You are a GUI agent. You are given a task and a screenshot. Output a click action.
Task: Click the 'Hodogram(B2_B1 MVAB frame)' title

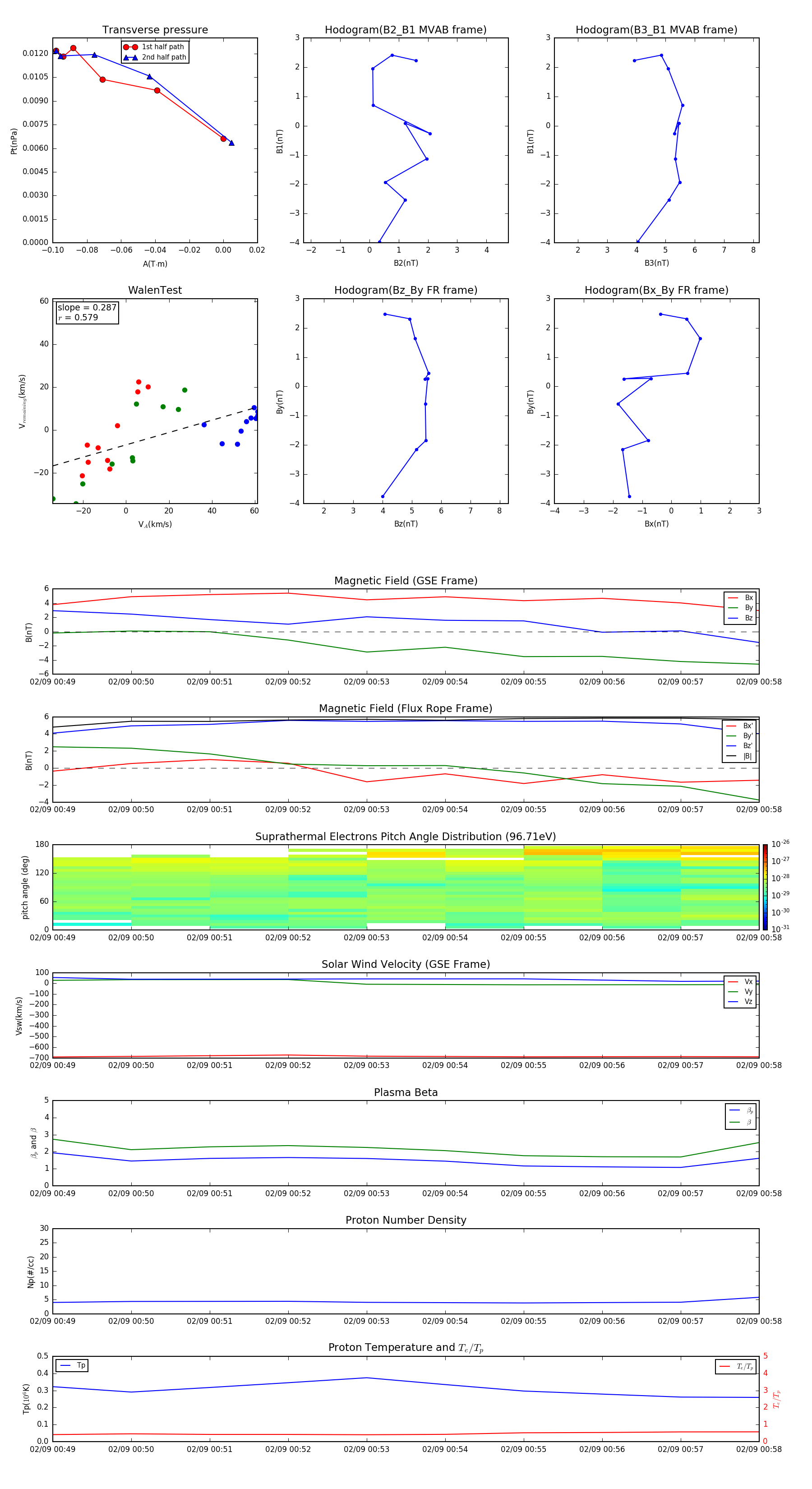[x=406, y=29]
